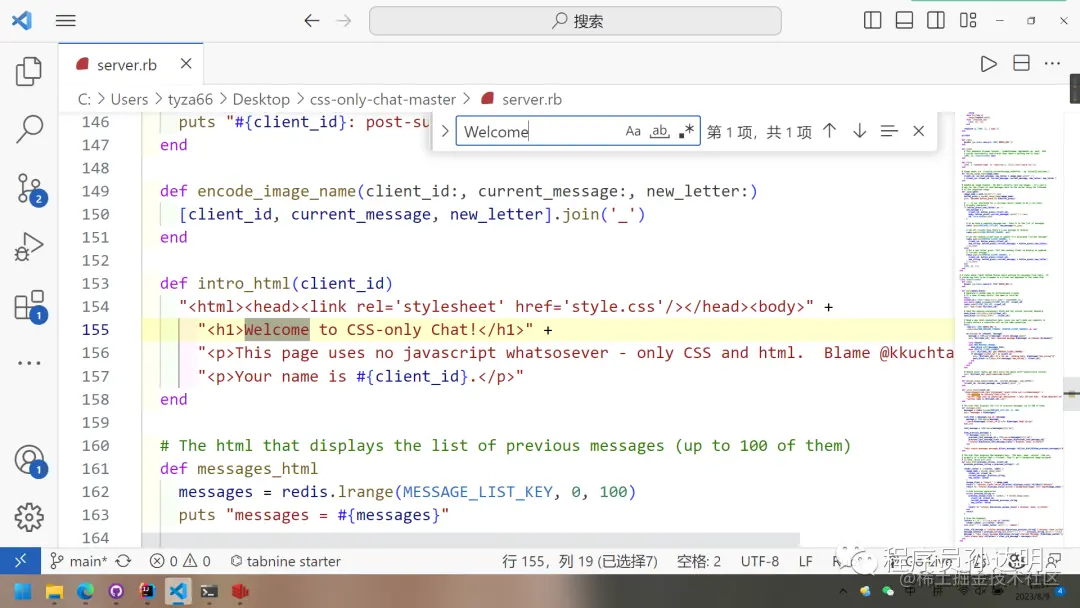Show additional views ellipsis in activity bar

tap(29, 363)
